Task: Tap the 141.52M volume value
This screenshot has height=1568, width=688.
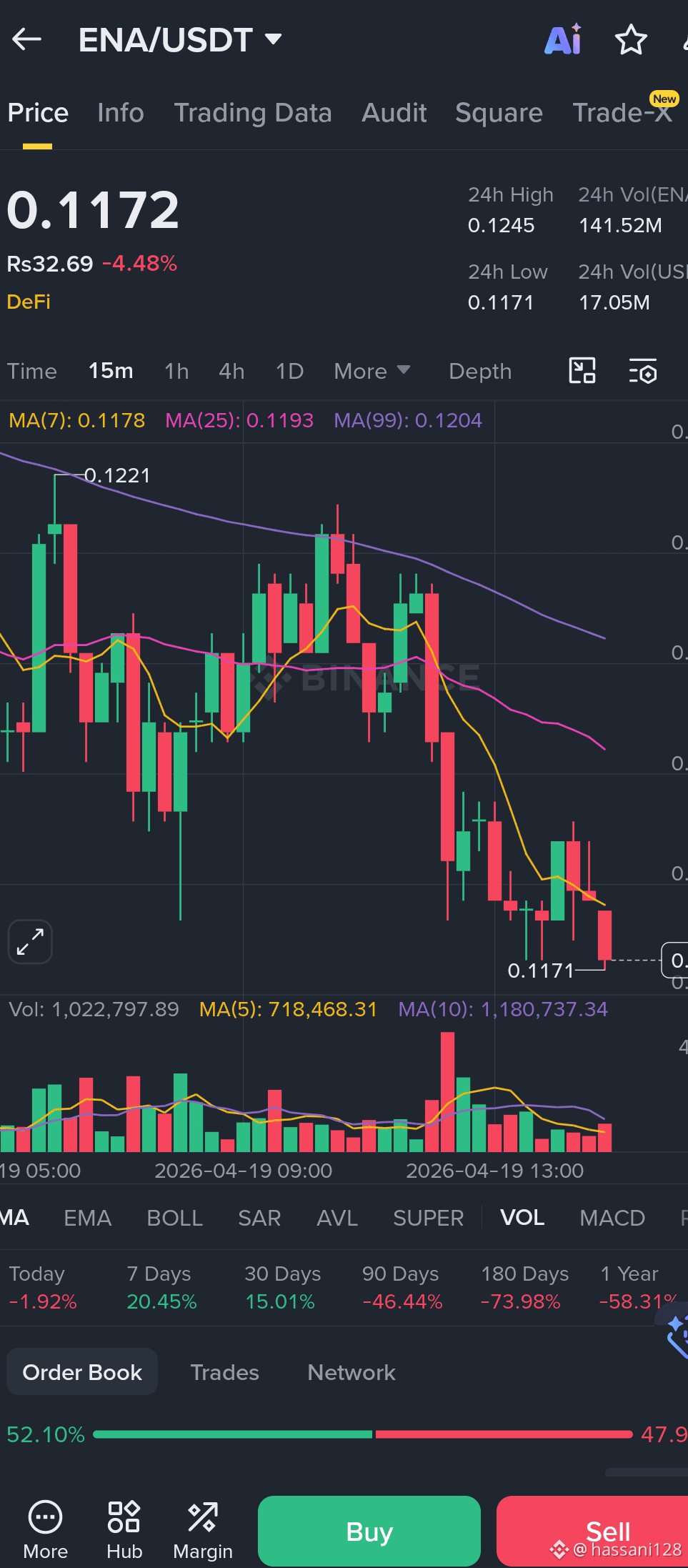Action: tap(620, 226)
